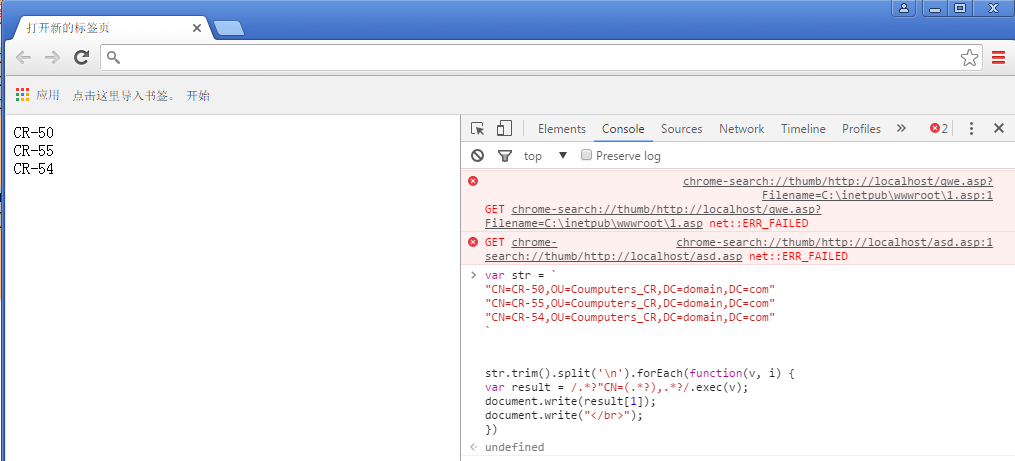
Task: Select the Console tab
Action: 623,128
